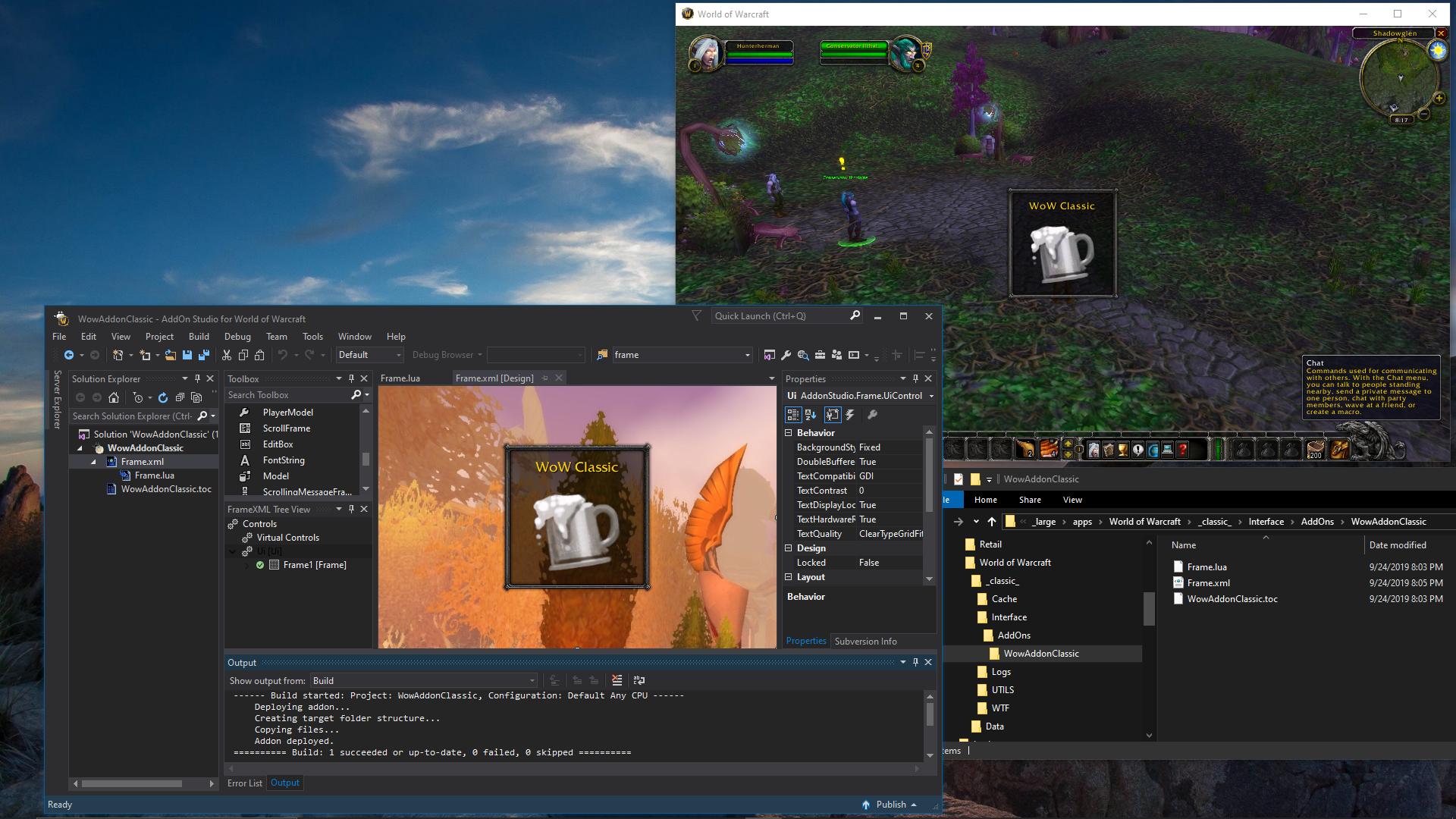
Task: Switch to the Frame.lua editor tab
Action: (400, 378)
